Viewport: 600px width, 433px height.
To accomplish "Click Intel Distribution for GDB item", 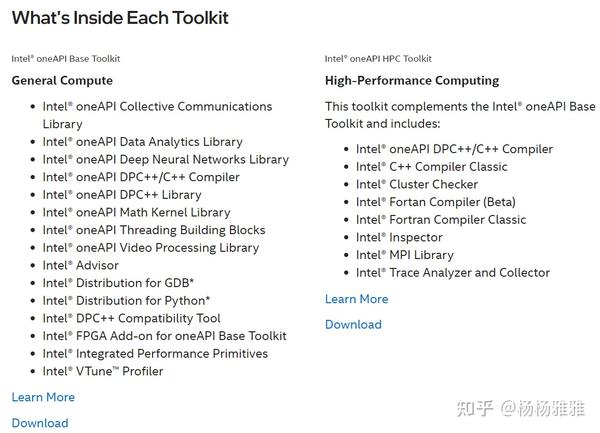I will [x=118, y=283].
